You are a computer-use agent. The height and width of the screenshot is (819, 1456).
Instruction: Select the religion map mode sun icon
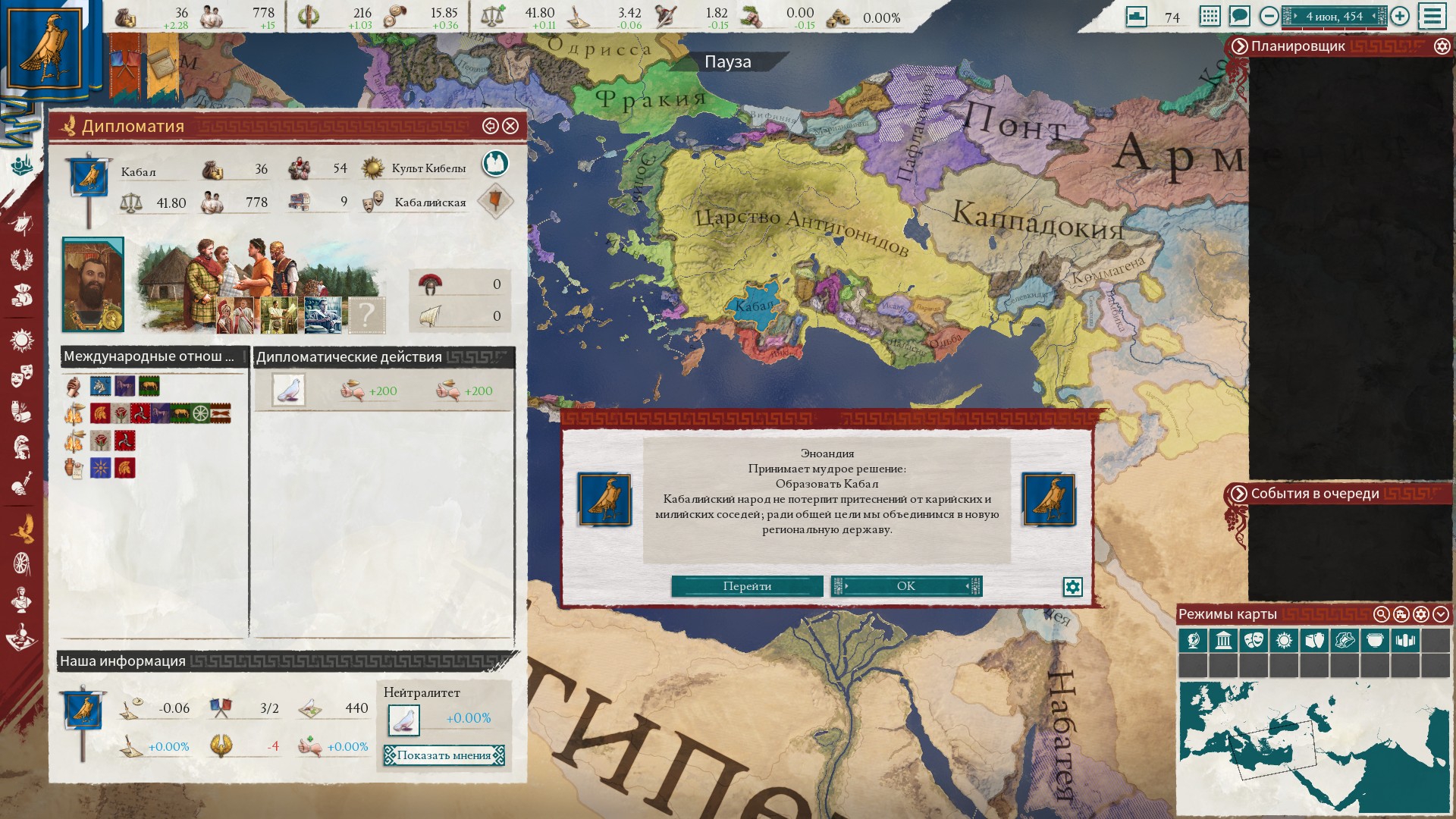tap(1284, 641)
